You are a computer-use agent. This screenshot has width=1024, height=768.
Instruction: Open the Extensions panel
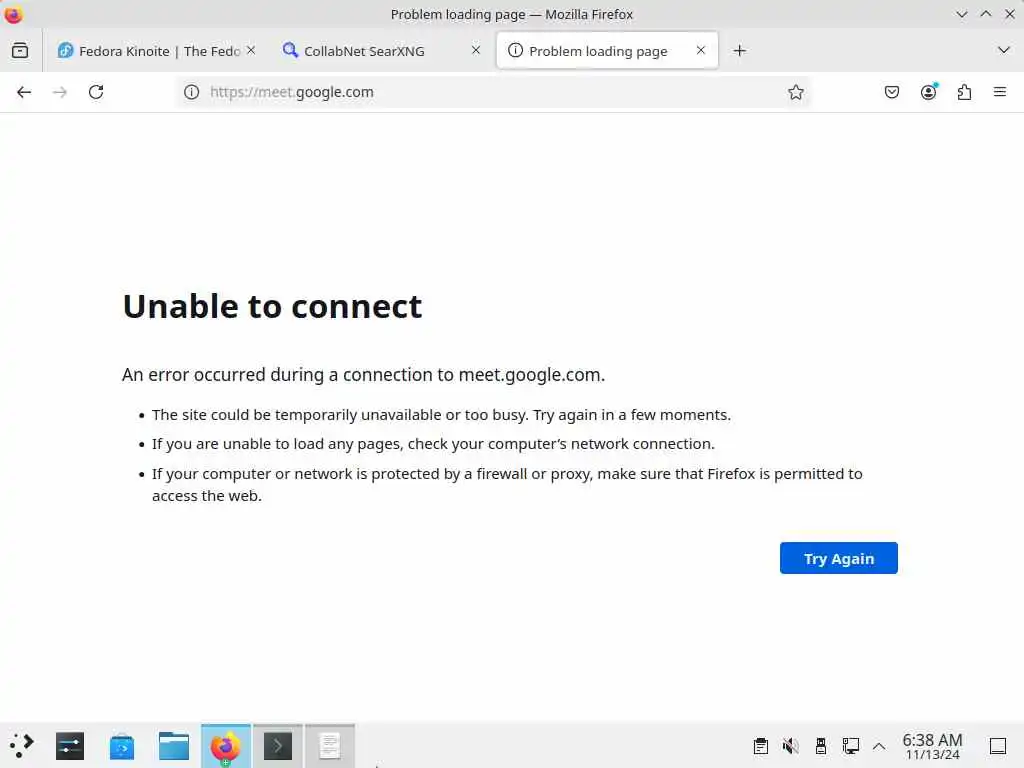(x=964, y=92)
